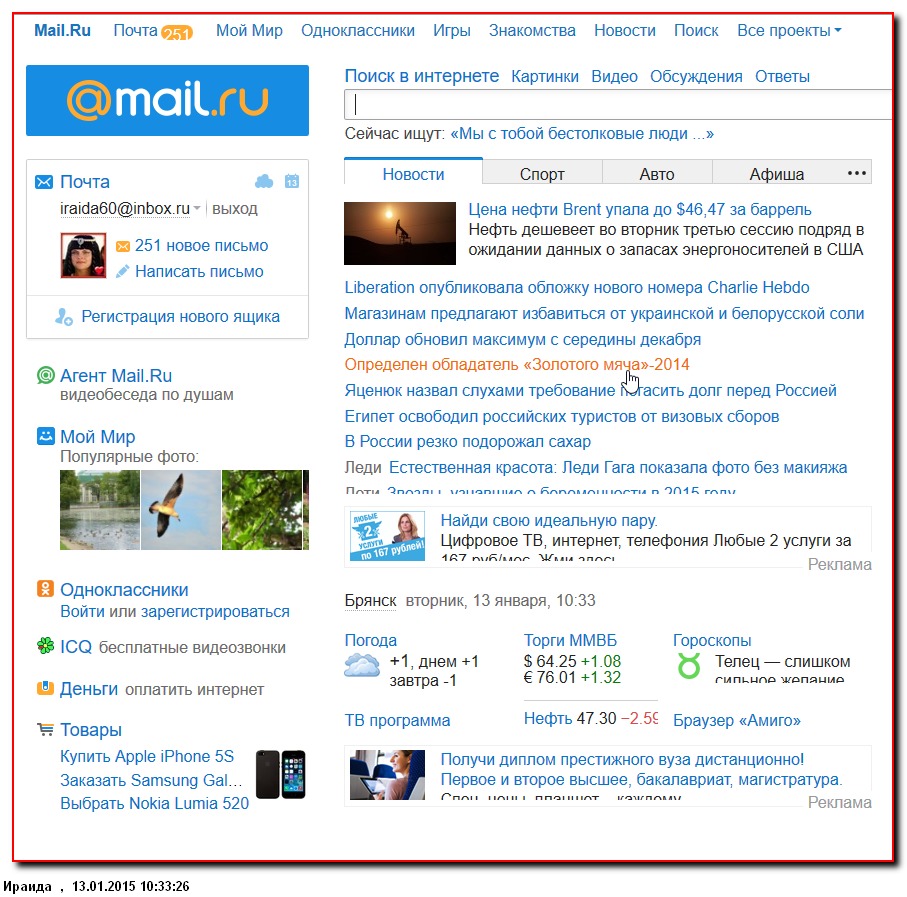Image resolution: width=907 pixels, height=897 pixels.
Task: Click the Mail.Ru logo banner
Action: tap(167, 100)
